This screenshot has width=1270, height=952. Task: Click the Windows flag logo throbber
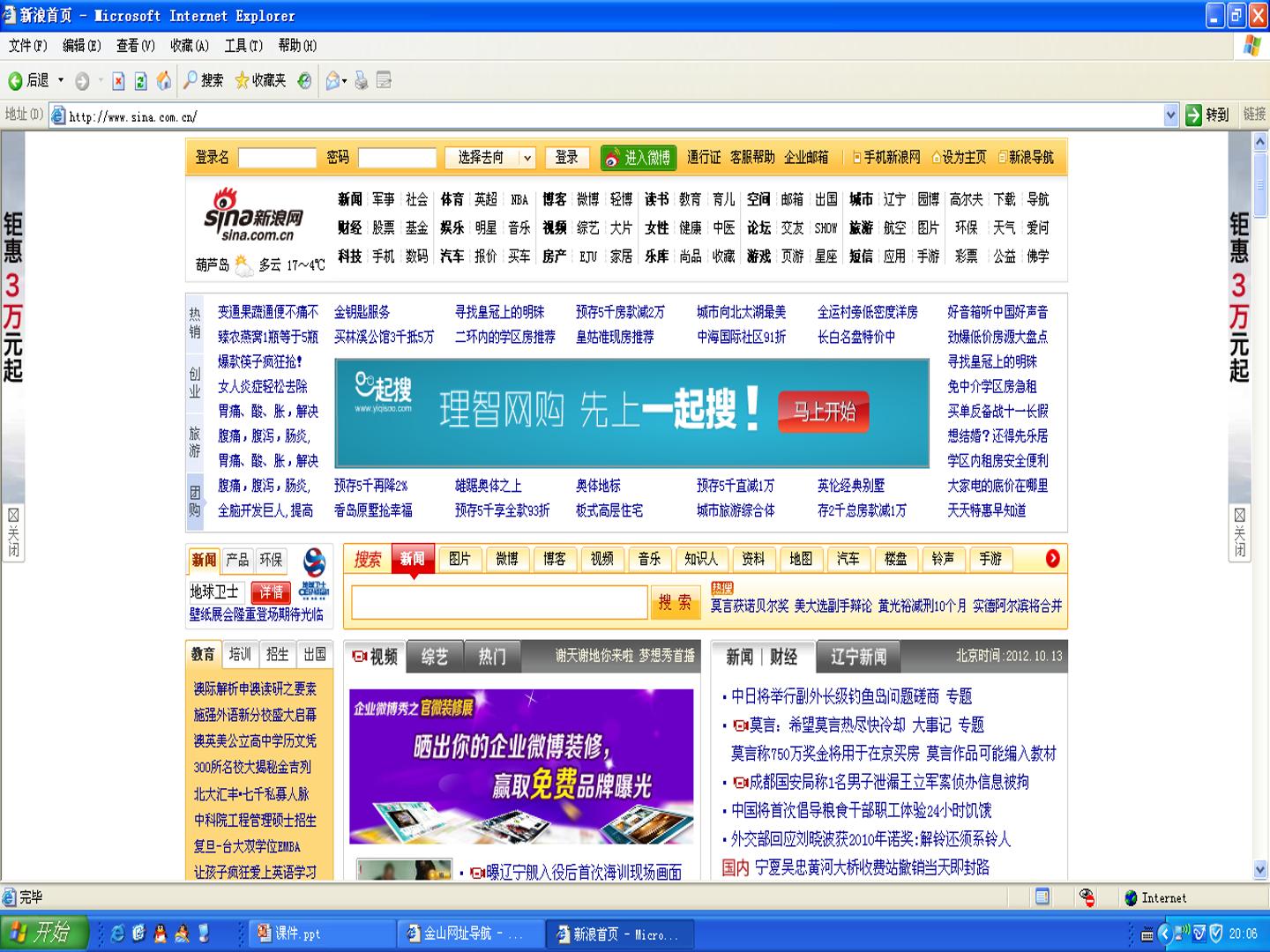coord(1251,46)
